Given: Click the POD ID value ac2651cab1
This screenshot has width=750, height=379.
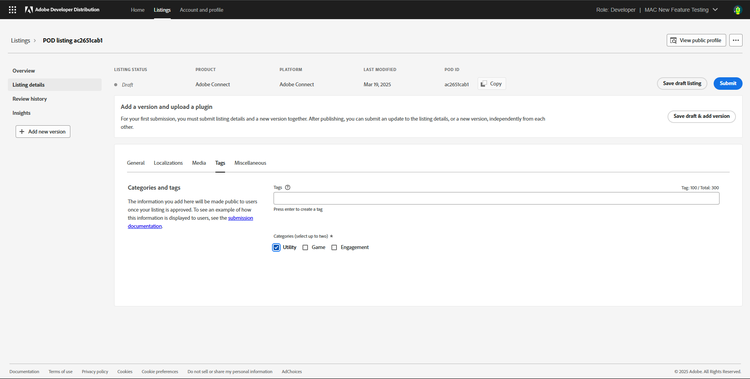Looking at the screenshot, I should coord(456,84).
